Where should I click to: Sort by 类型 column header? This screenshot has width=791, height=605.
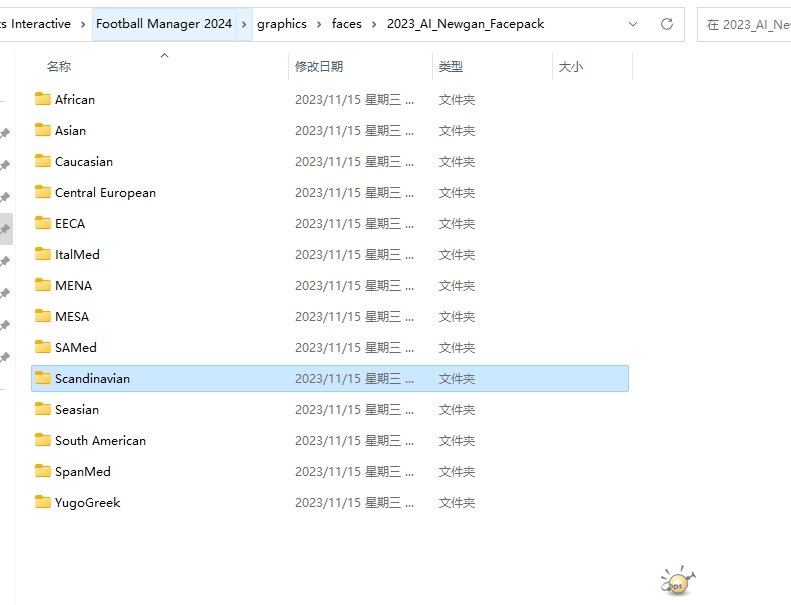coord(450,67)
